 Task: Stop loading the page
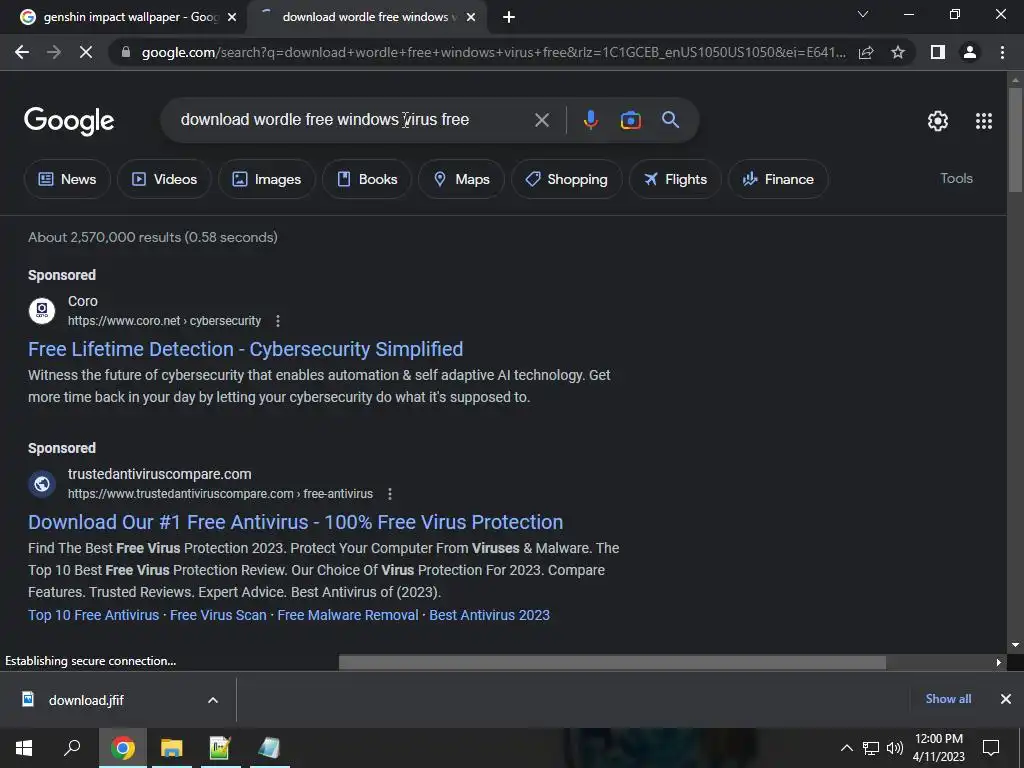[x=86, y=52]
